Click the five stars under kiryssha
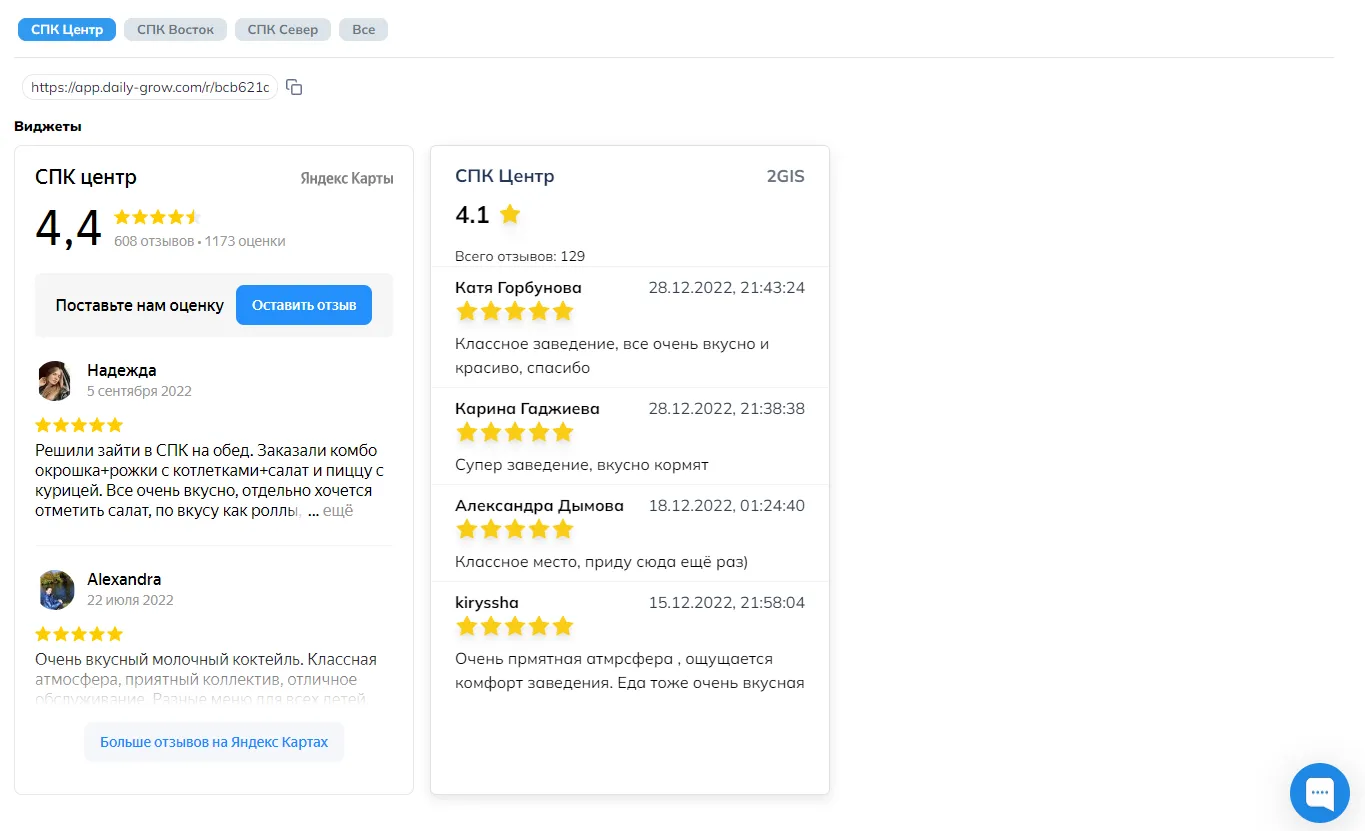 514,626
